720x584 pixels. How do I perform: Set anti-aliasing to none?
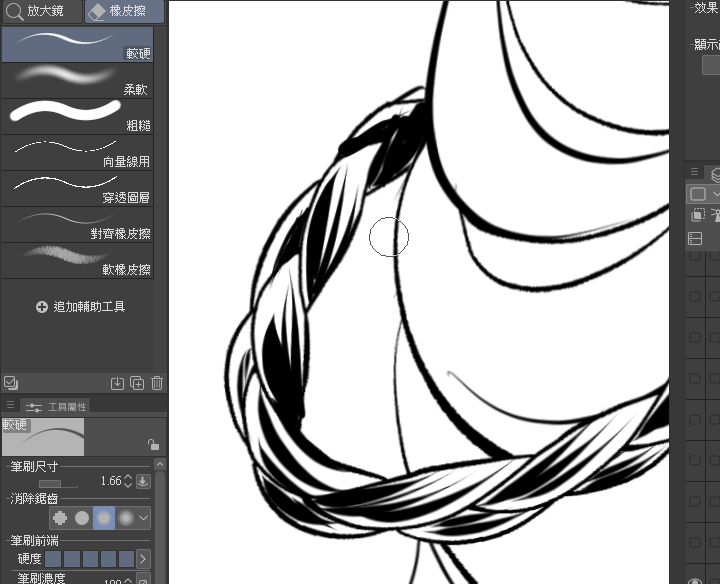coord(60,518)
